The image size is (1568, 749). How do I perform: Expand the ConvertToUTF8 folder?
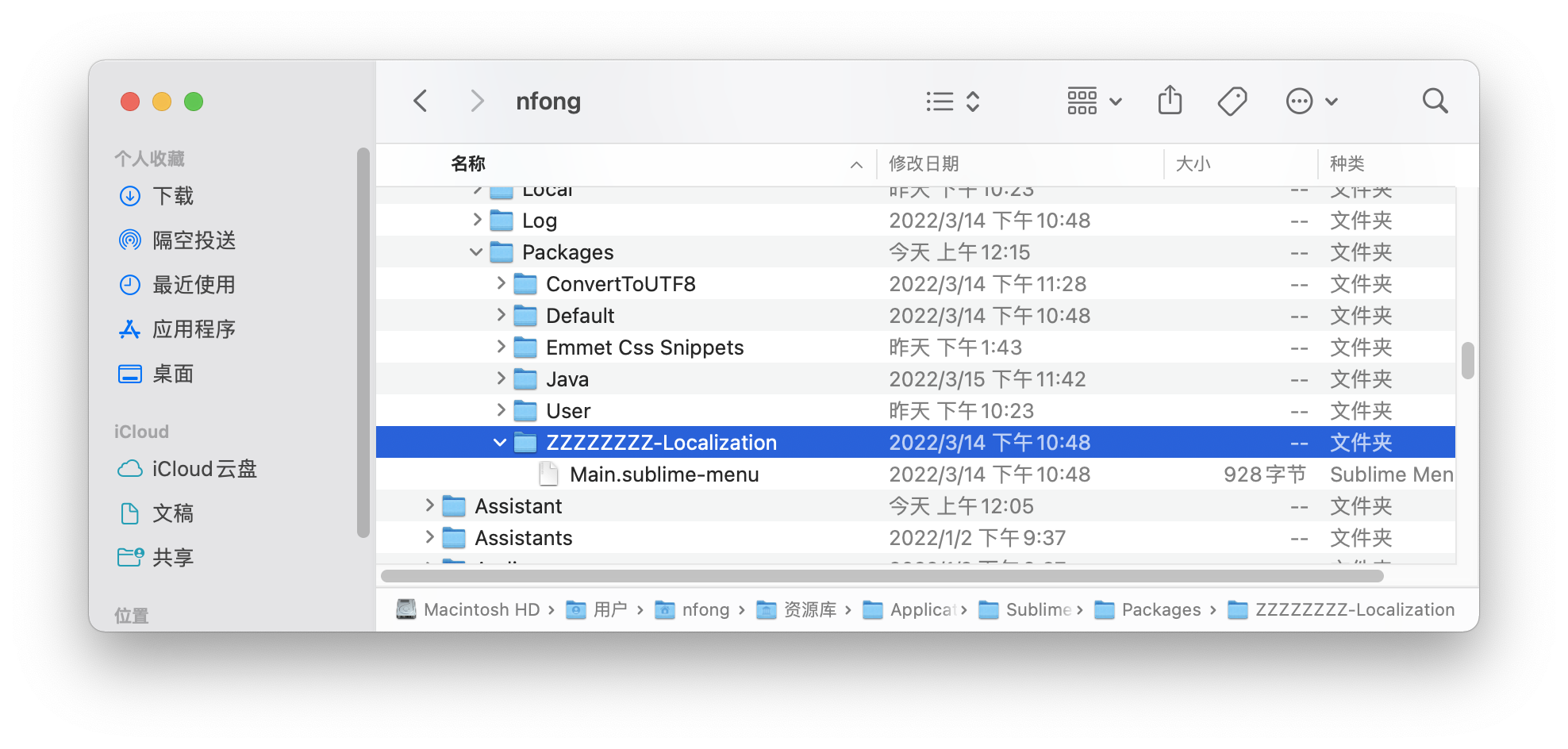(501, 283)
